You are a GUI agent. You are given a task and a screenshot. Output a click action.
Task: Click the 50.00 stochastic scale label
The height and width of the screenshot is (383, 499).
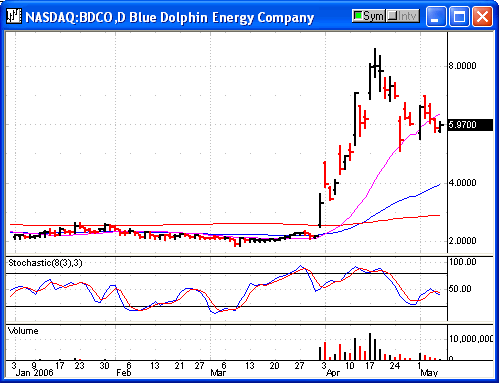click(460, 289)
